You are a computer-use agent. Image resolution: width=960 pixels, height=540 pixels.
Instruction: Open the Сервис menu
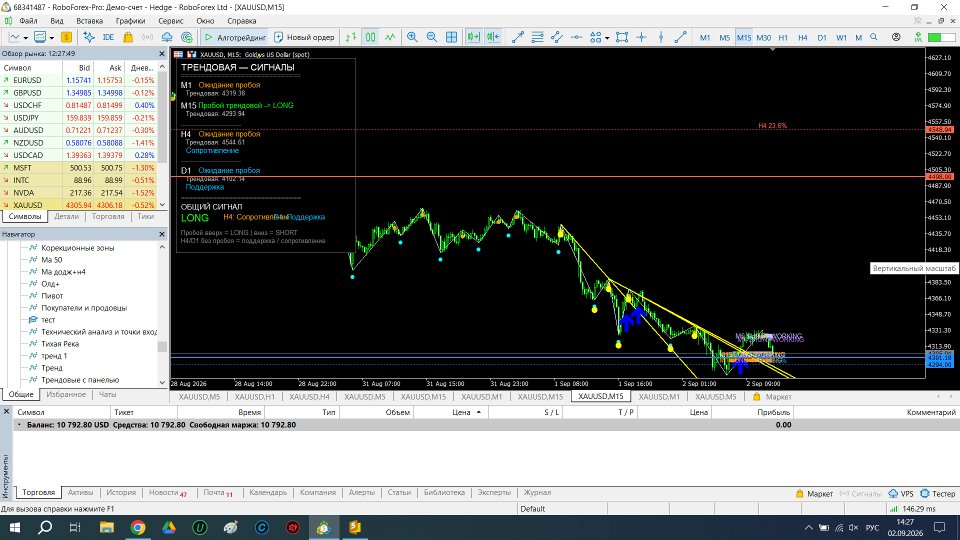pyautogui.click(x=171, y=21)
